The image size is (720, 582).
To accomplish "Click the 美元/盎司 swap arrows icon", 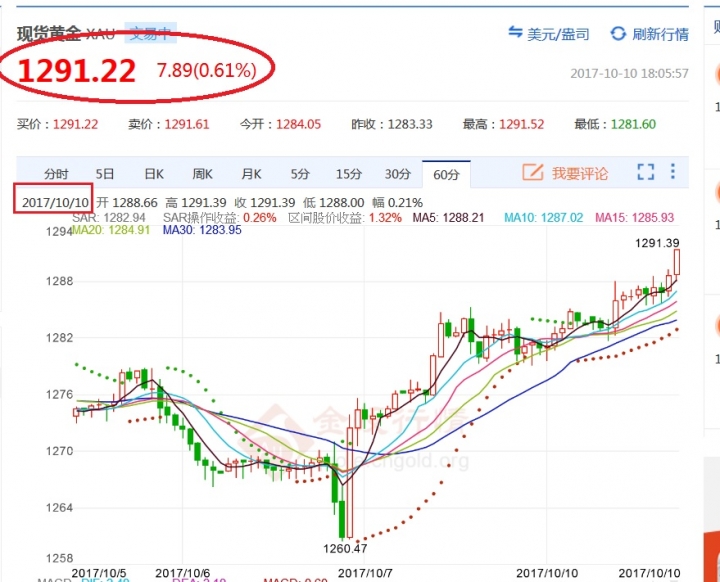I will (x=515, y=33).
